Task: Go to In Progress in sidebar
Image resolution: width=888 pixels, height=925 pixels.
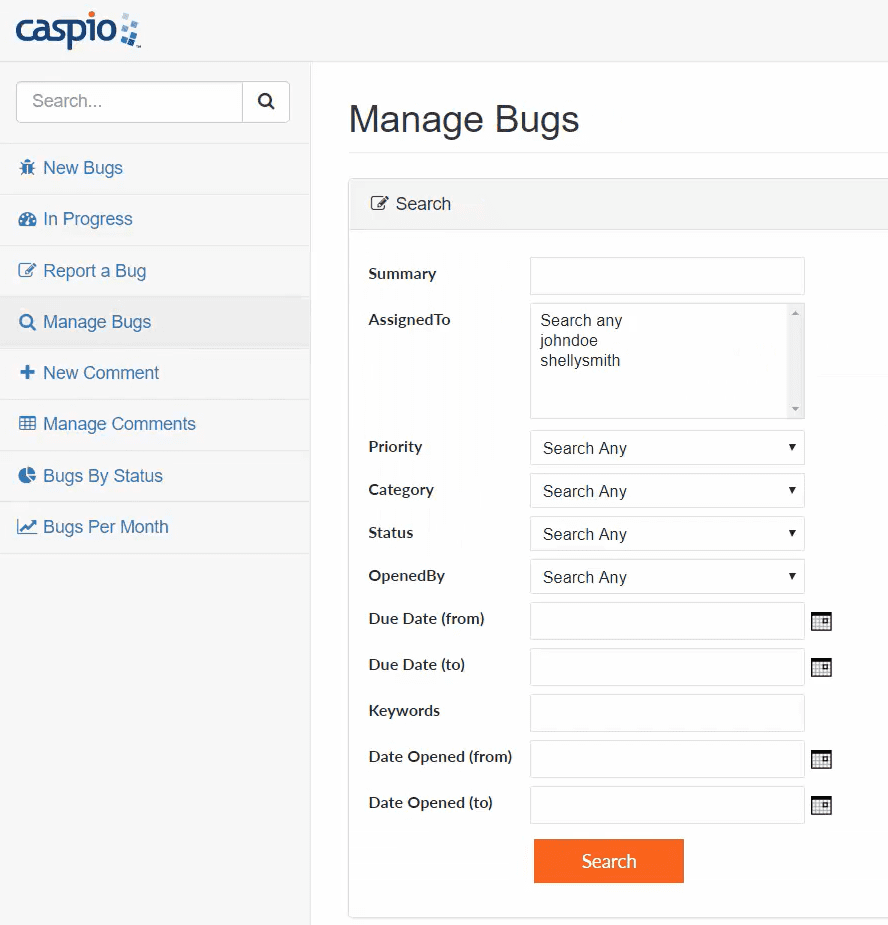Action: pos(87,219)
